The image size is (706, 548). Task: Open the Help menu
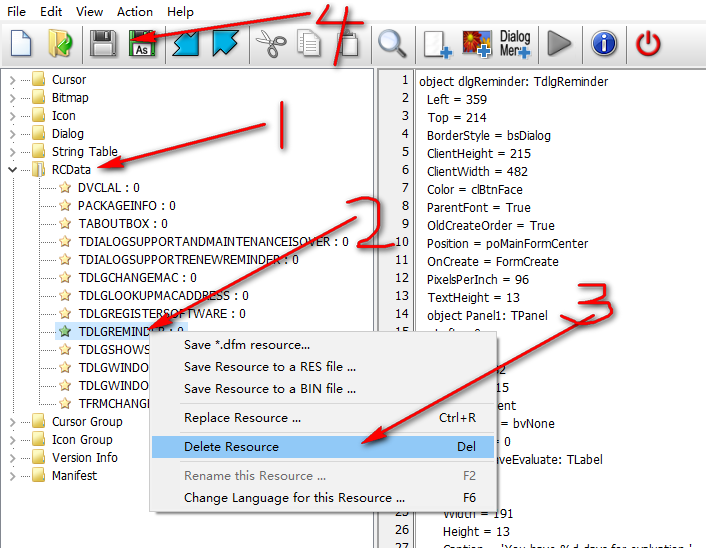[180, 12]
